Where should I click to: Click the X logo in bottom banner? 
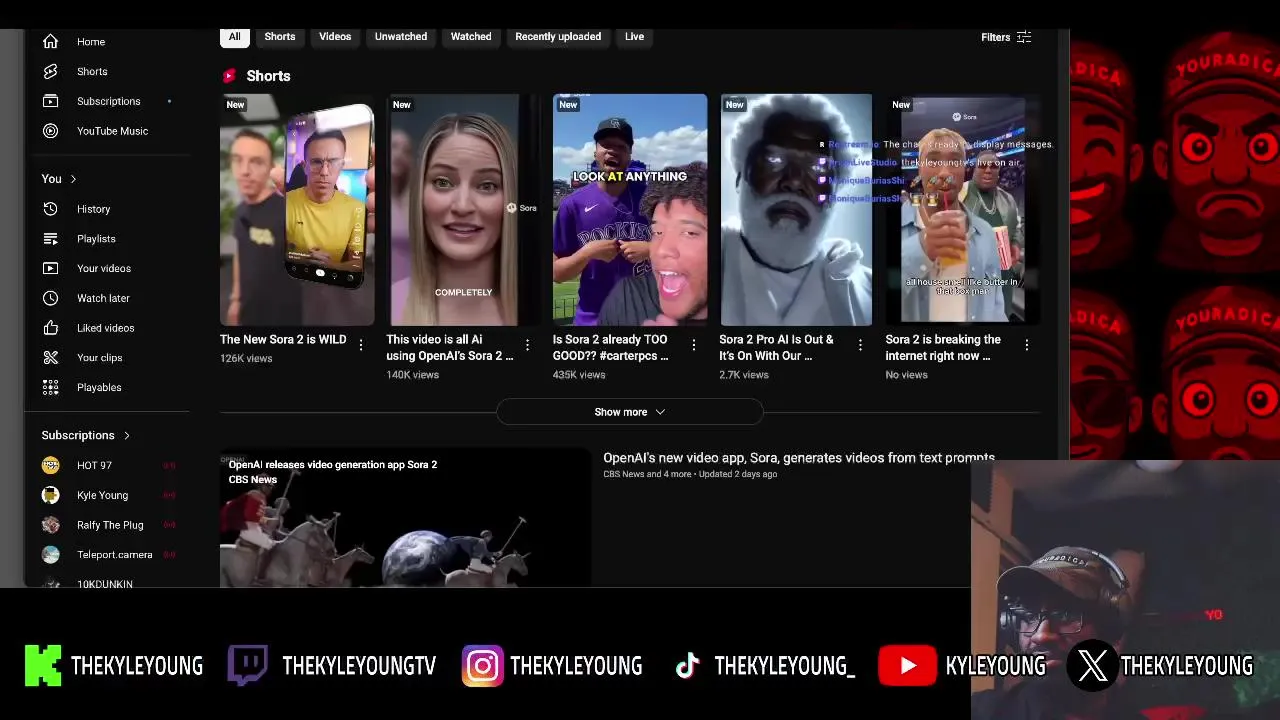1092,666
